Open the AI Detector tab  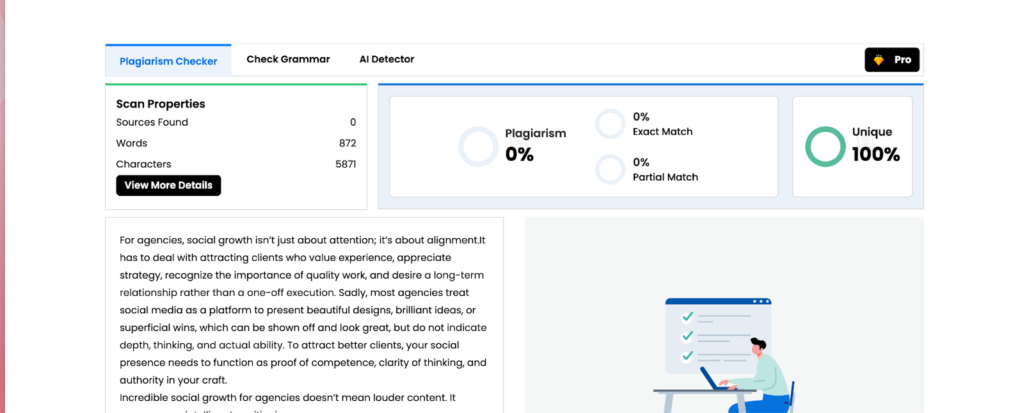point(386,59)
